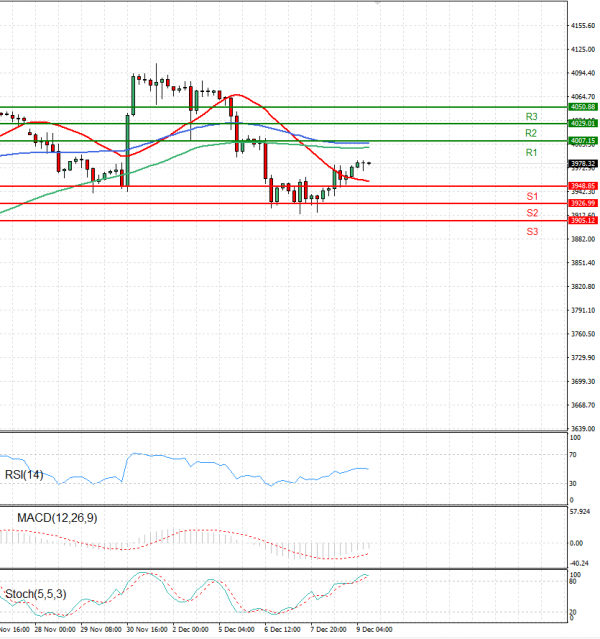This screenshot has height=639, width=600.
Task: Select the S2 support label
Action: pos(532,213)
